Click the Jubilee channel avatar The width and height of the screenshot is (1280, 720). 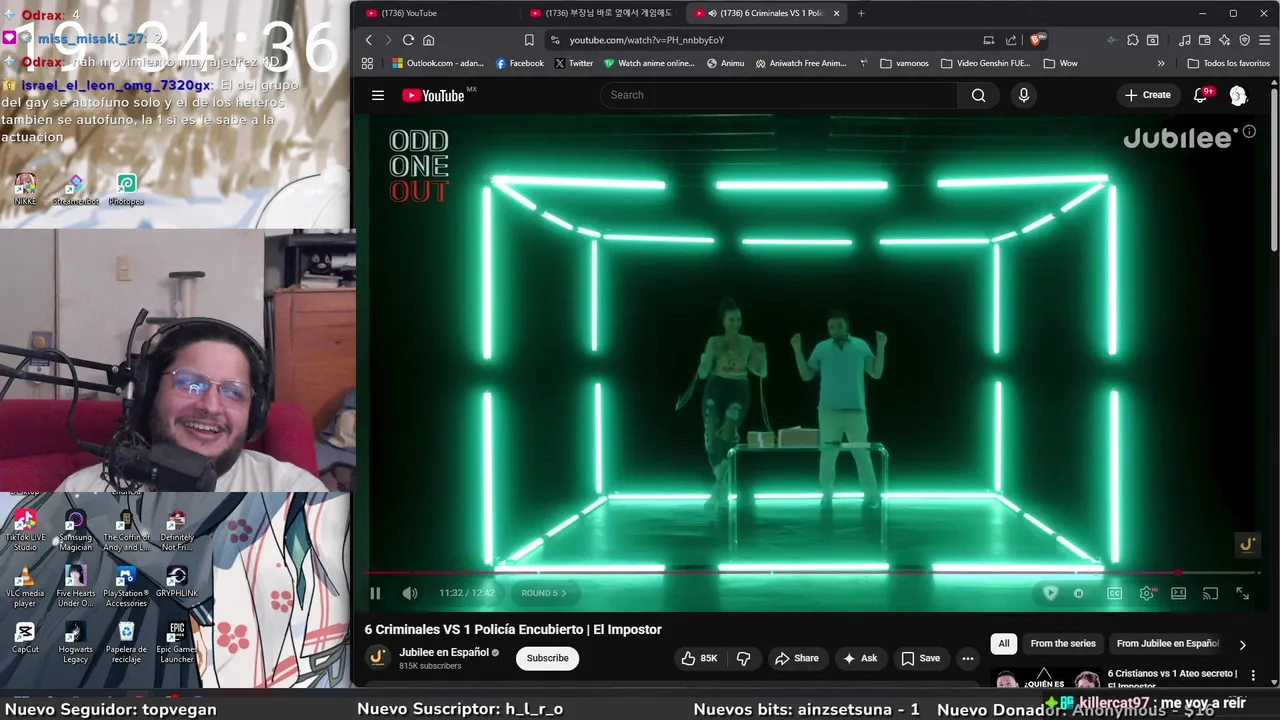378,657
